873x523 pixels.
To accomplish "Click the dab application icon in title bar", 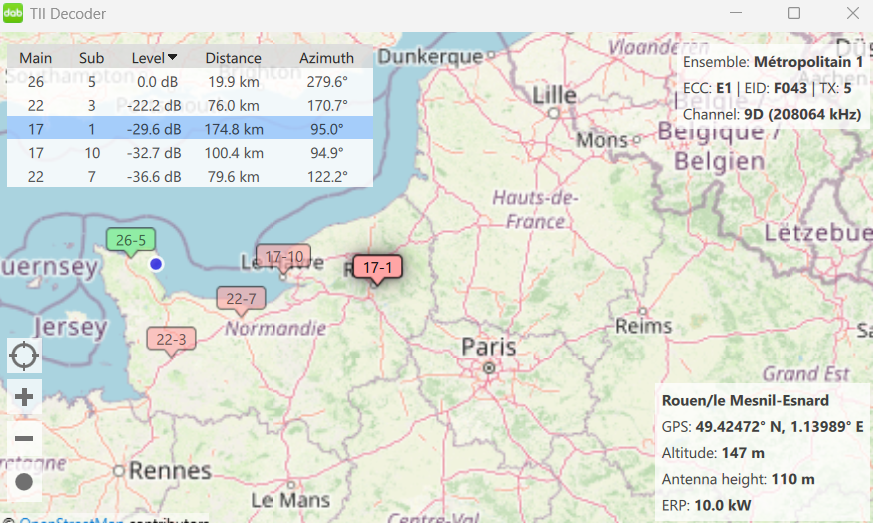I will coord(13,13).
